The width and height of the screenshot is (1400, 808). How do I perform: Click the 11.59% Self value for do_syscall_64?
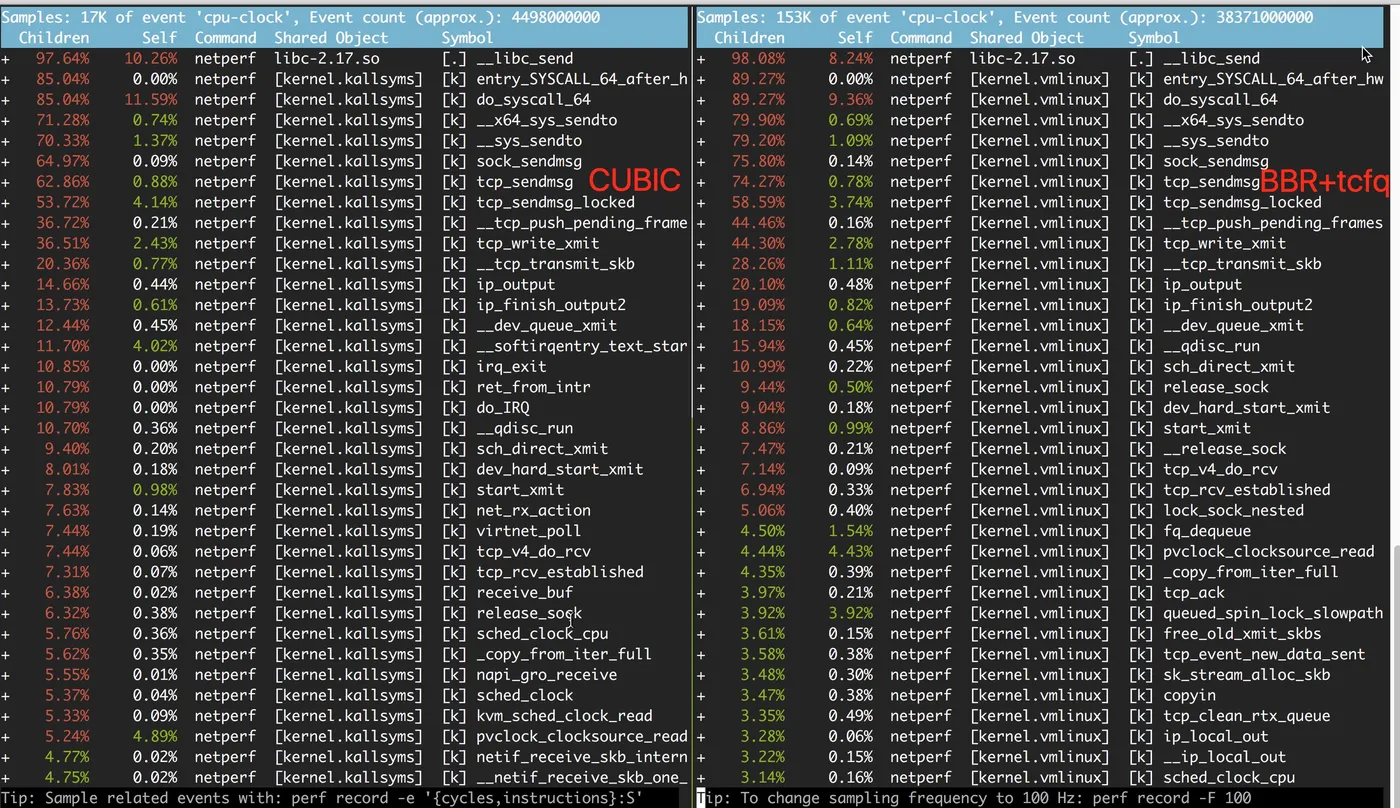click(x=151, y=100)
